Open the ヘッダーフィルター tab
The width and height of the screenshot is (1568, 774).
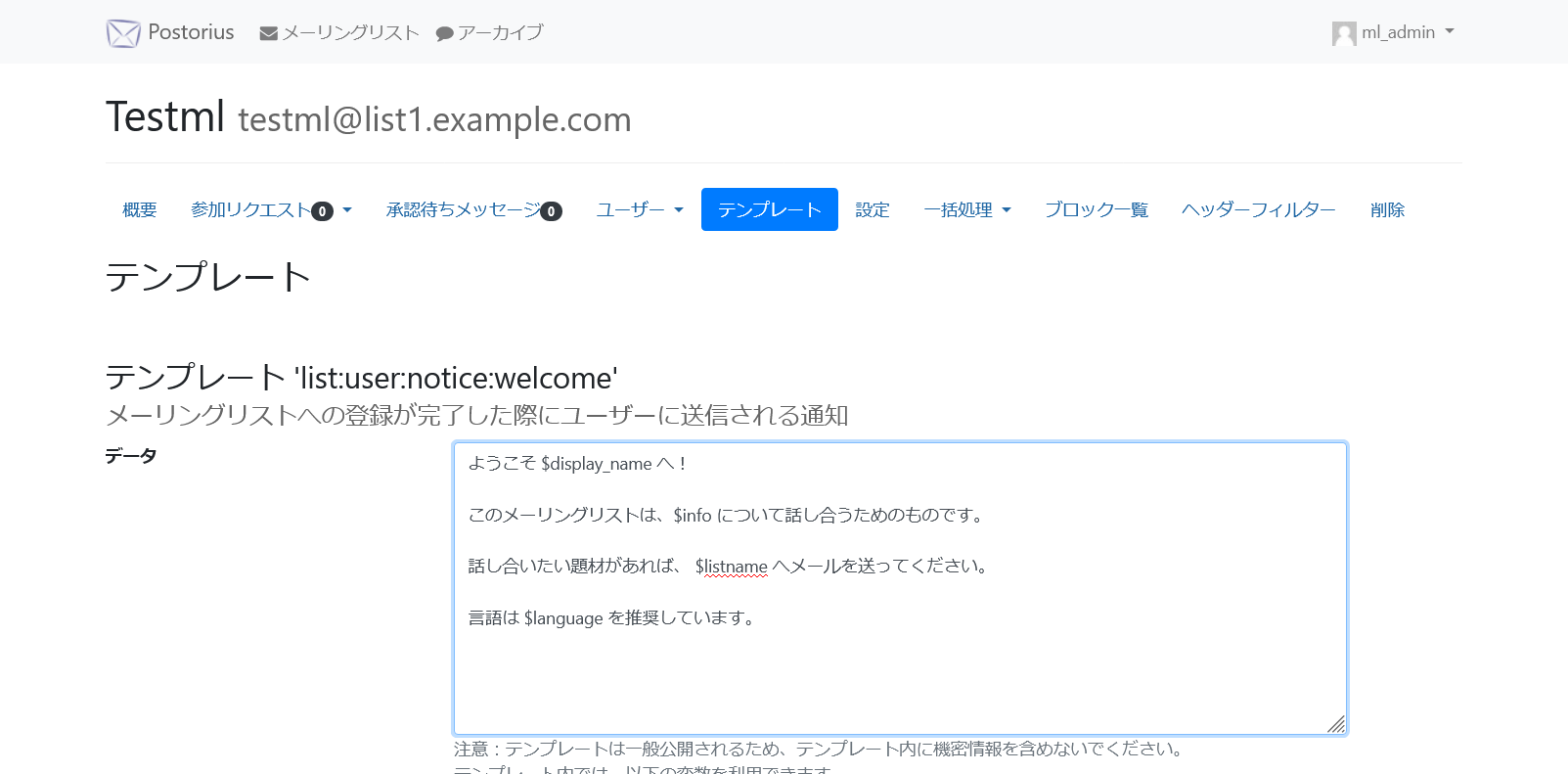pyautogui.click(x=1259, y=209)
